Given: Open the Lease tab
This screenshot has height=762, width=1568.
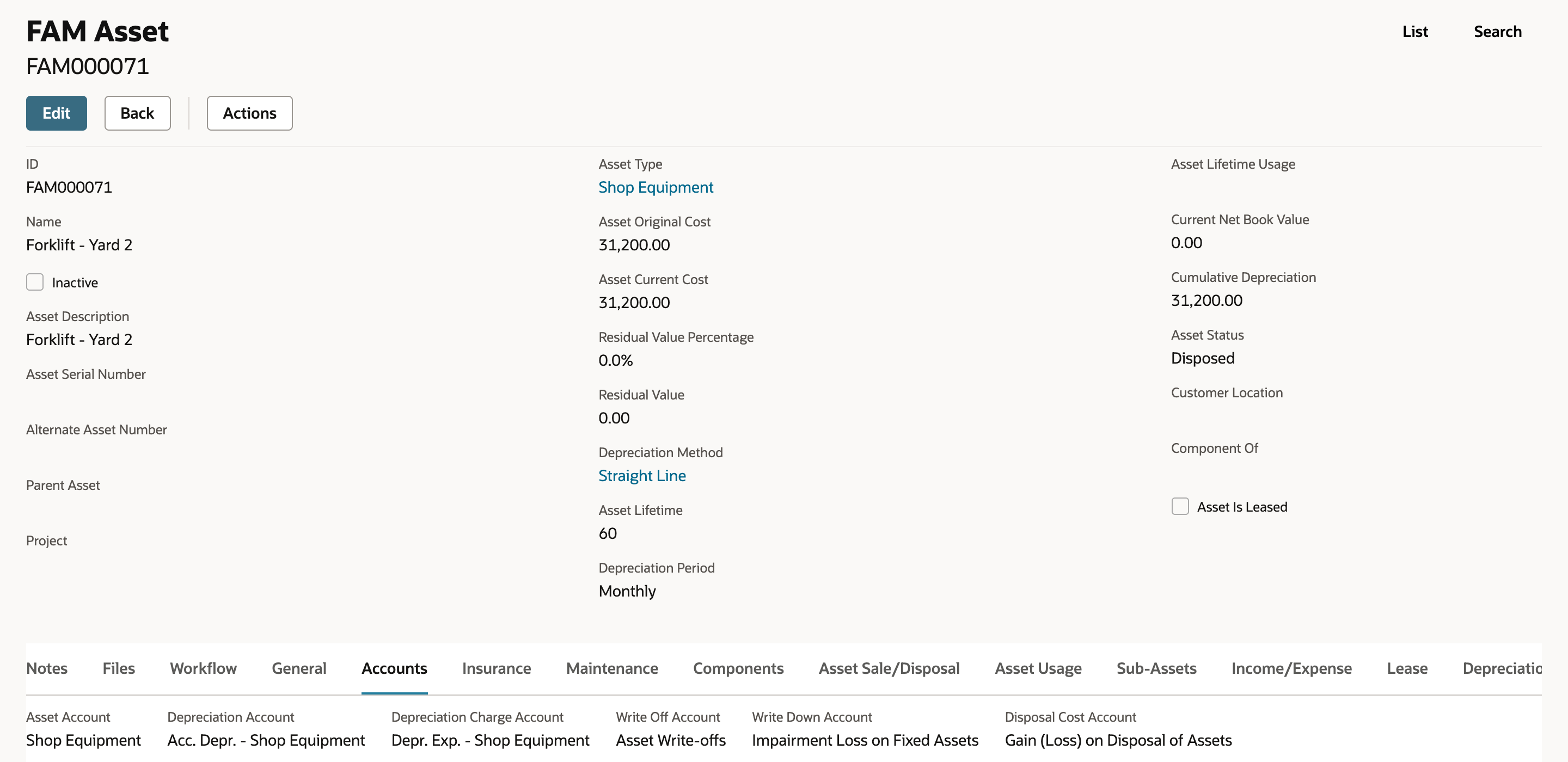Looking at the screenshot, I should (1407, 668).
